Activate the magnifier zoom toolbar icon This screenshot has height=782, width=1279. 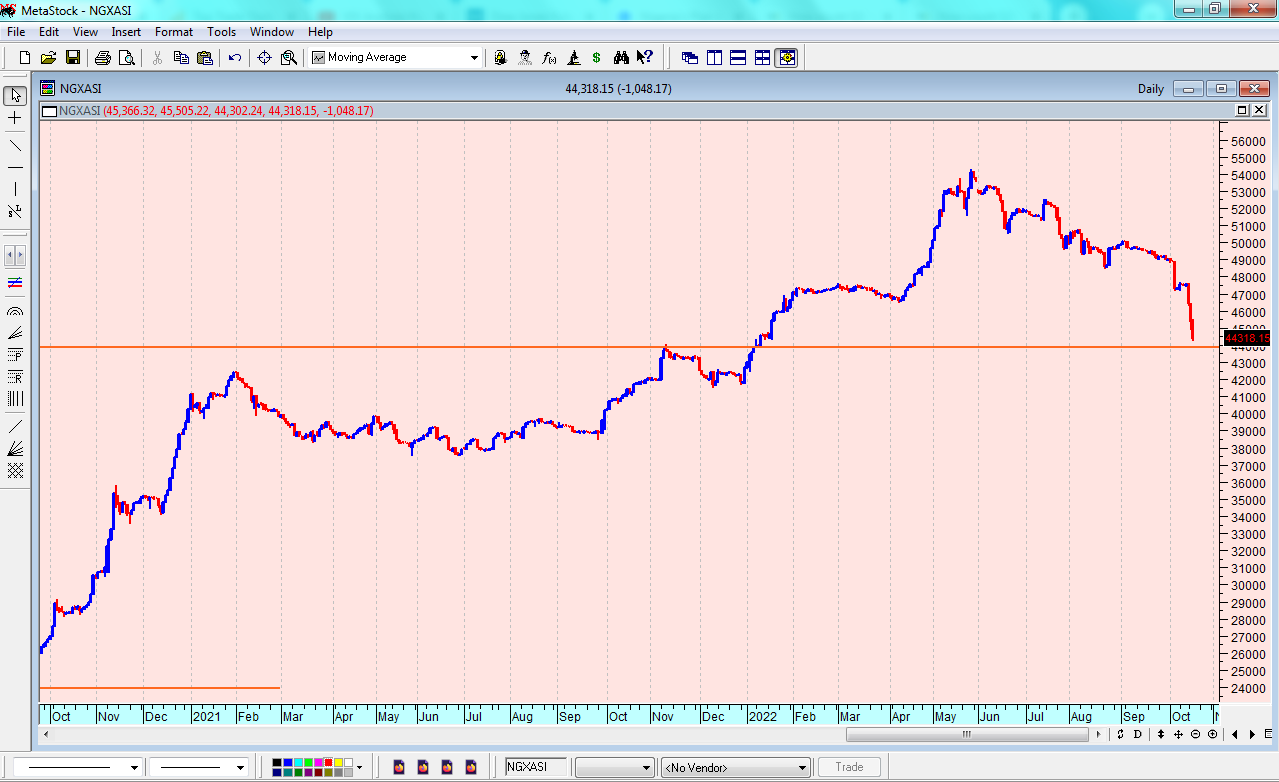(x=289, y=58)
